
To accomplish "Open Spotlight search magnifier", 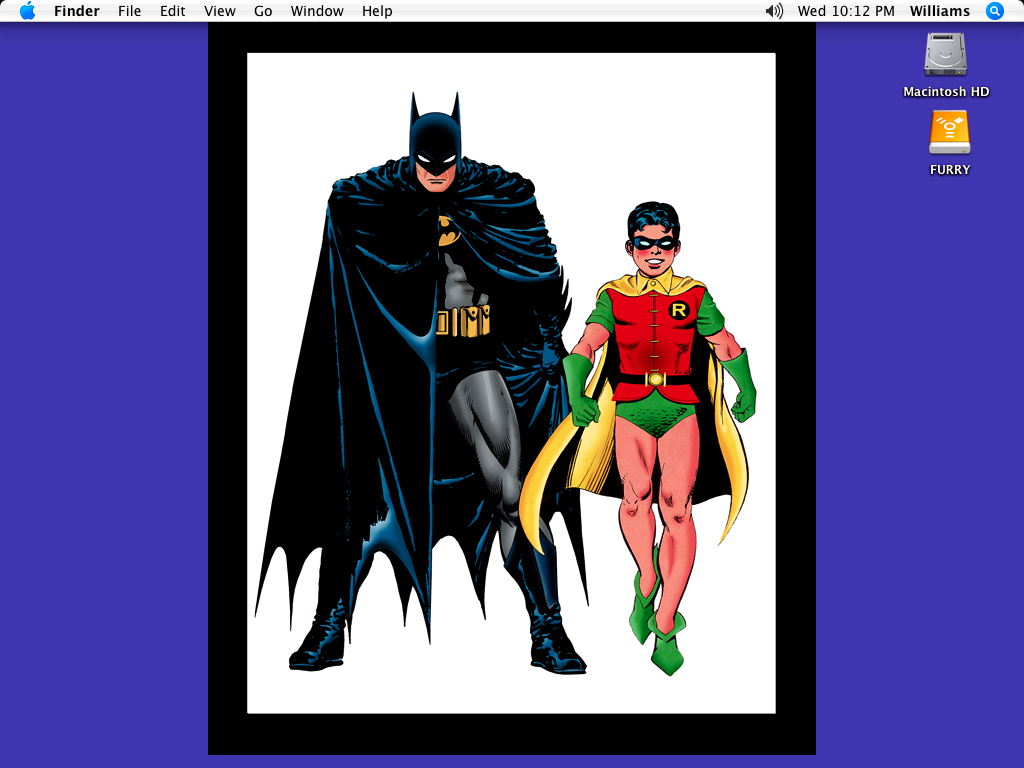I will click(994, 11).
